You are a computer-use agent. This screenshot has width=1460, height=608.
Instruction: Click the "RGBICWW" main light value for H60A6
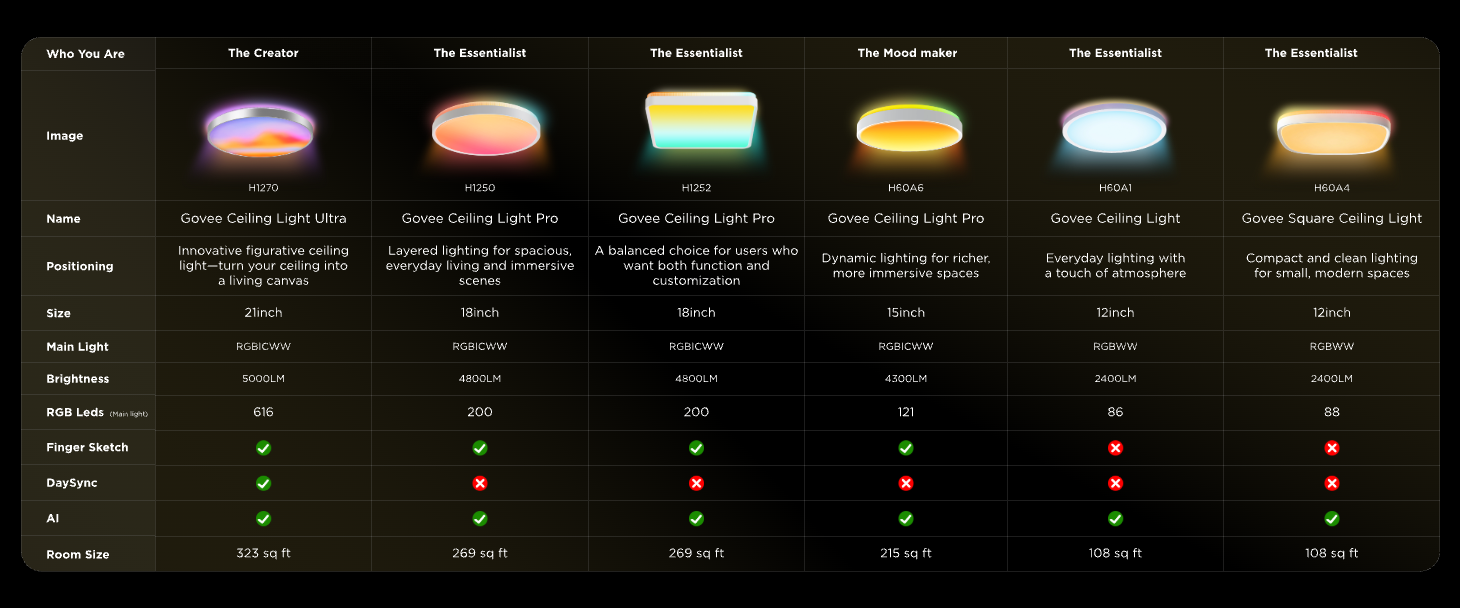906,347
